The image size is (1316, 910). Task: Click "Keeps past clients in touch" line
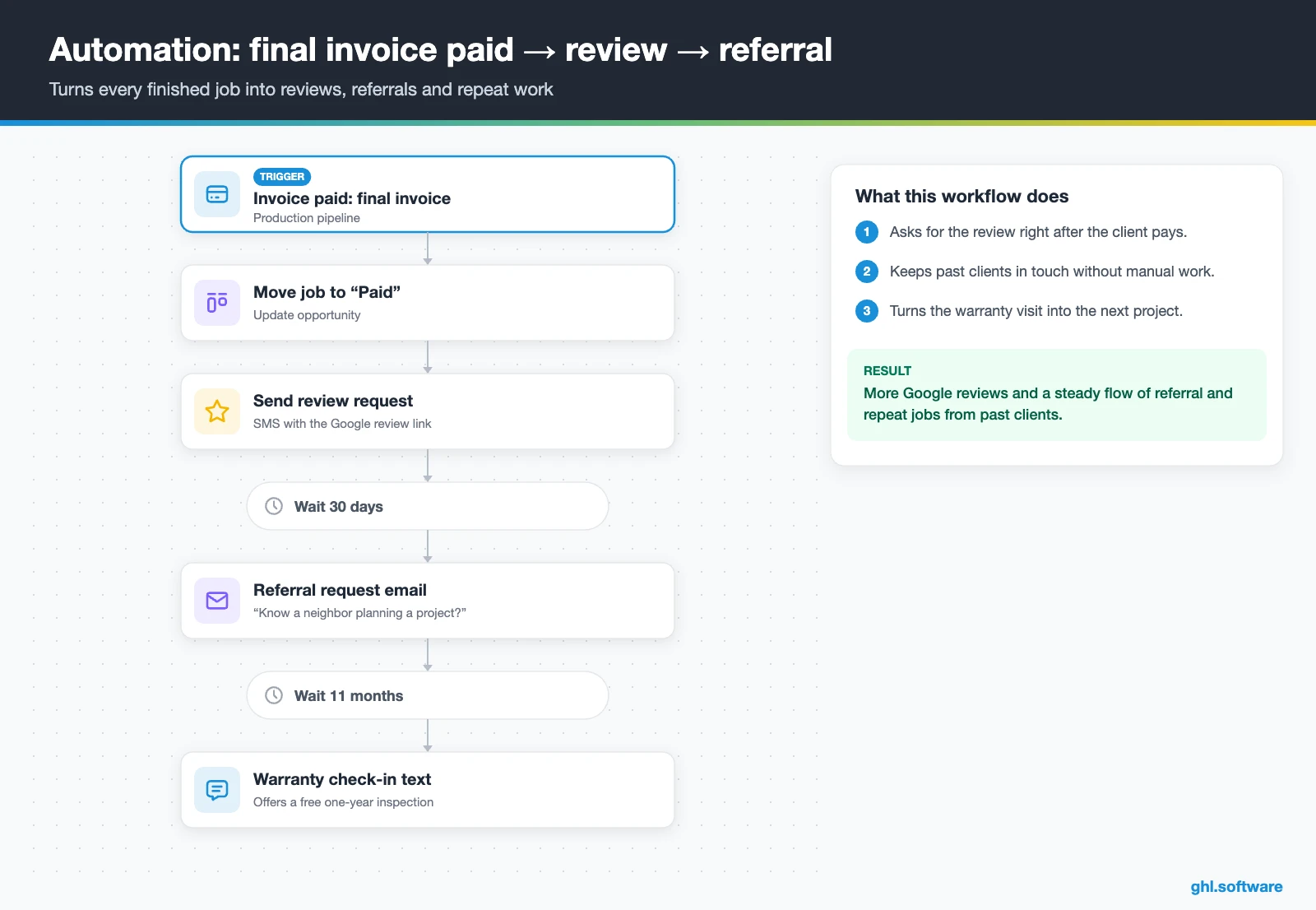[1052, 272]
